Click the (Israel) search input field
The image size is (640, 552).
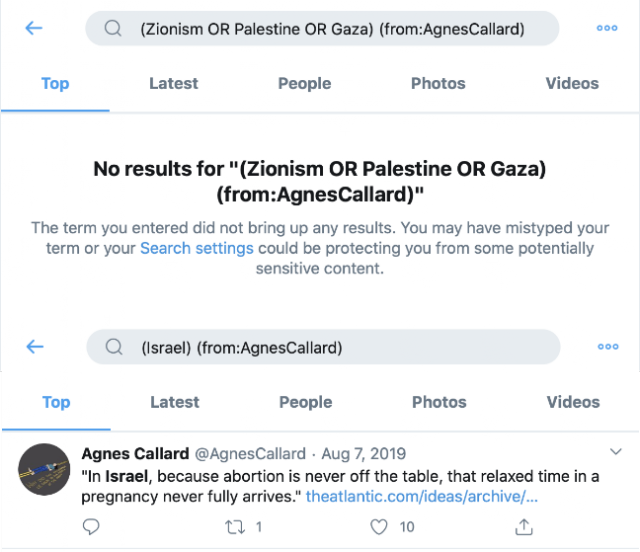click(x=330, y=347)
